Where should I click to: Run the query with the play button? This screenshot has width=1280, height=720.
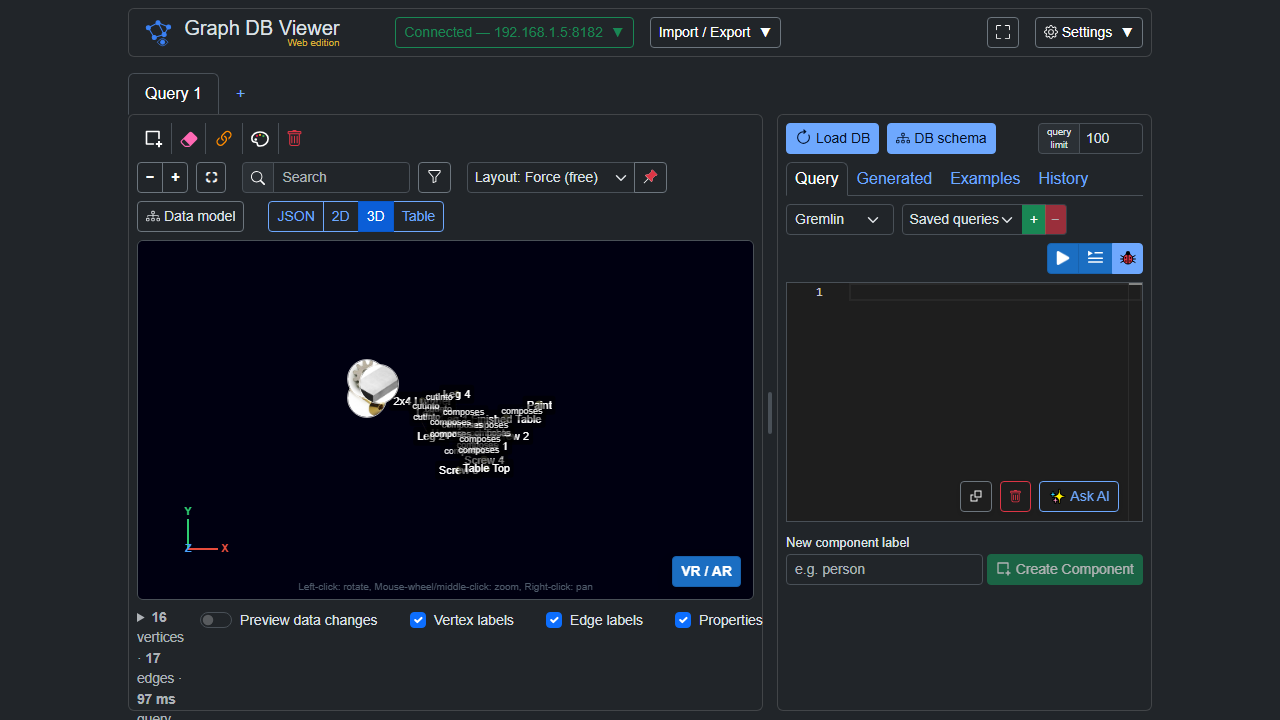(1063, 258)
